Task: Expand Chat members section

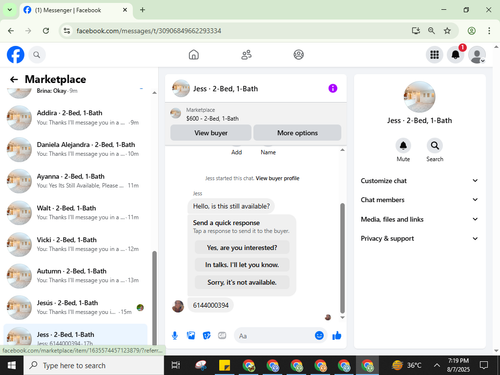Action: click(x=419, y=200)
